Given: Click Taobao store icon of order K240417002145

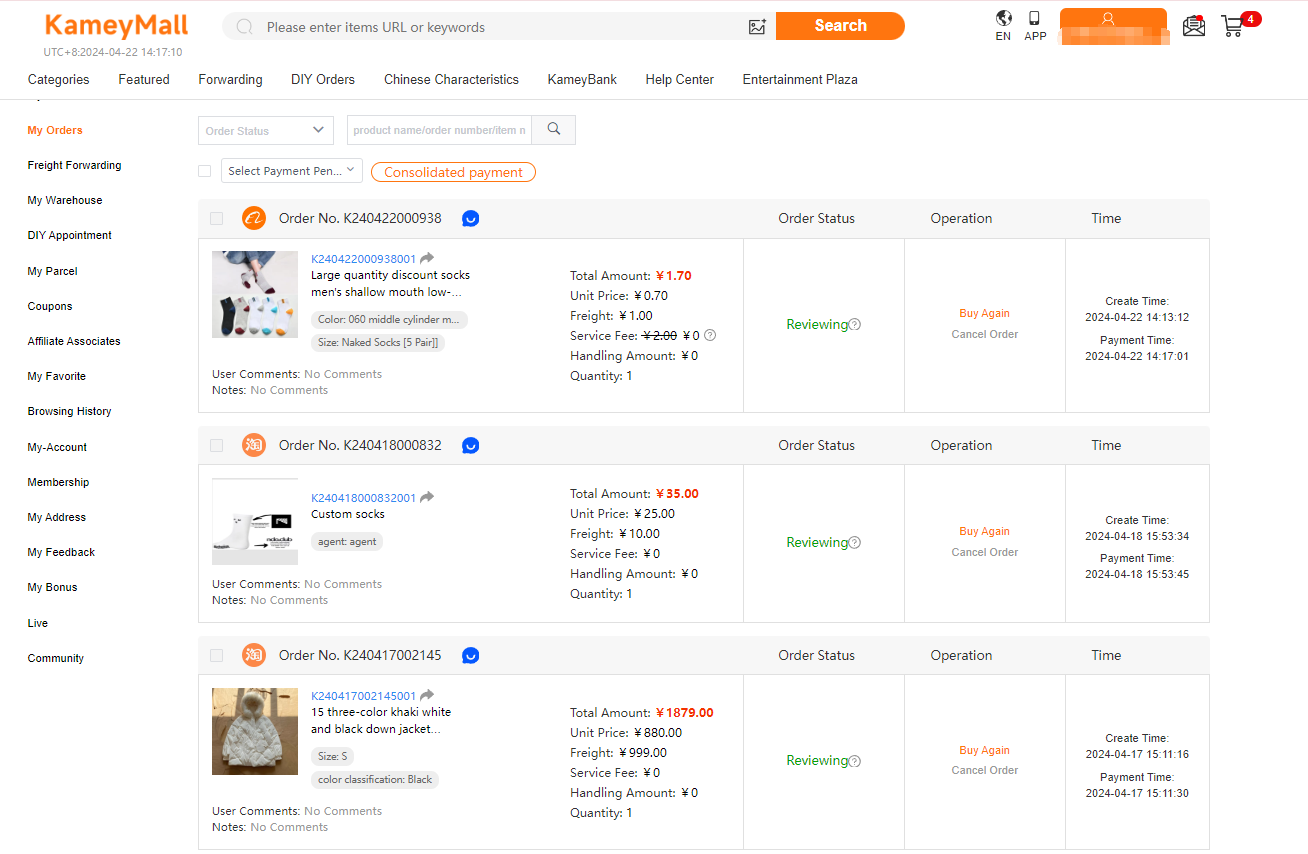Looking at the screenshot, I should coord(254,655).
